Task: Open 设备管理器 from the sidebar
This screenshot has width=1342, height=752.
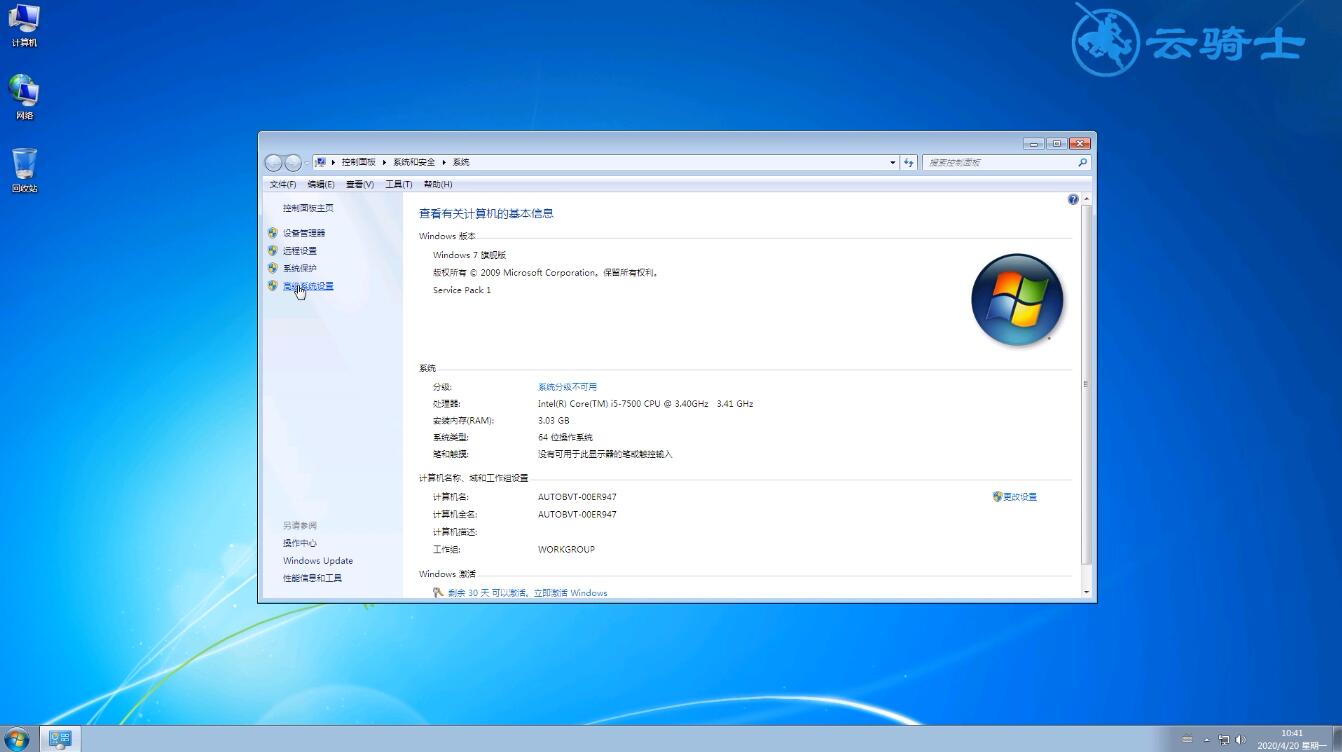Action: pyautogui.click(x=304, y=233)
